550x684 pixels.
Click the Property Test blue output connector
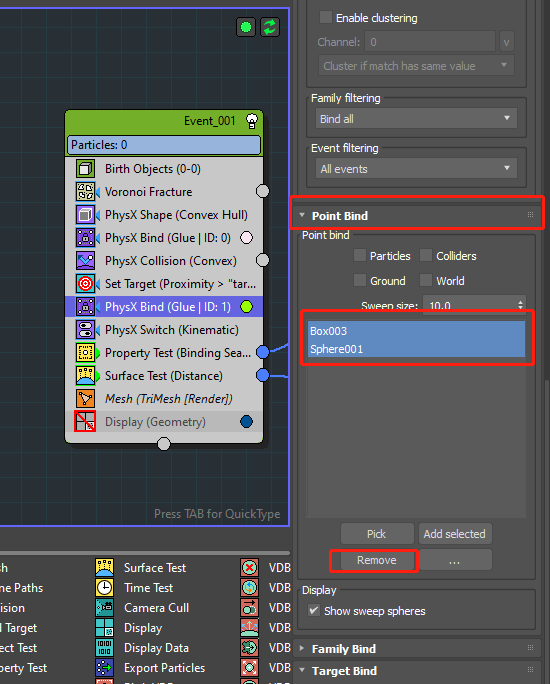(263, 352)
